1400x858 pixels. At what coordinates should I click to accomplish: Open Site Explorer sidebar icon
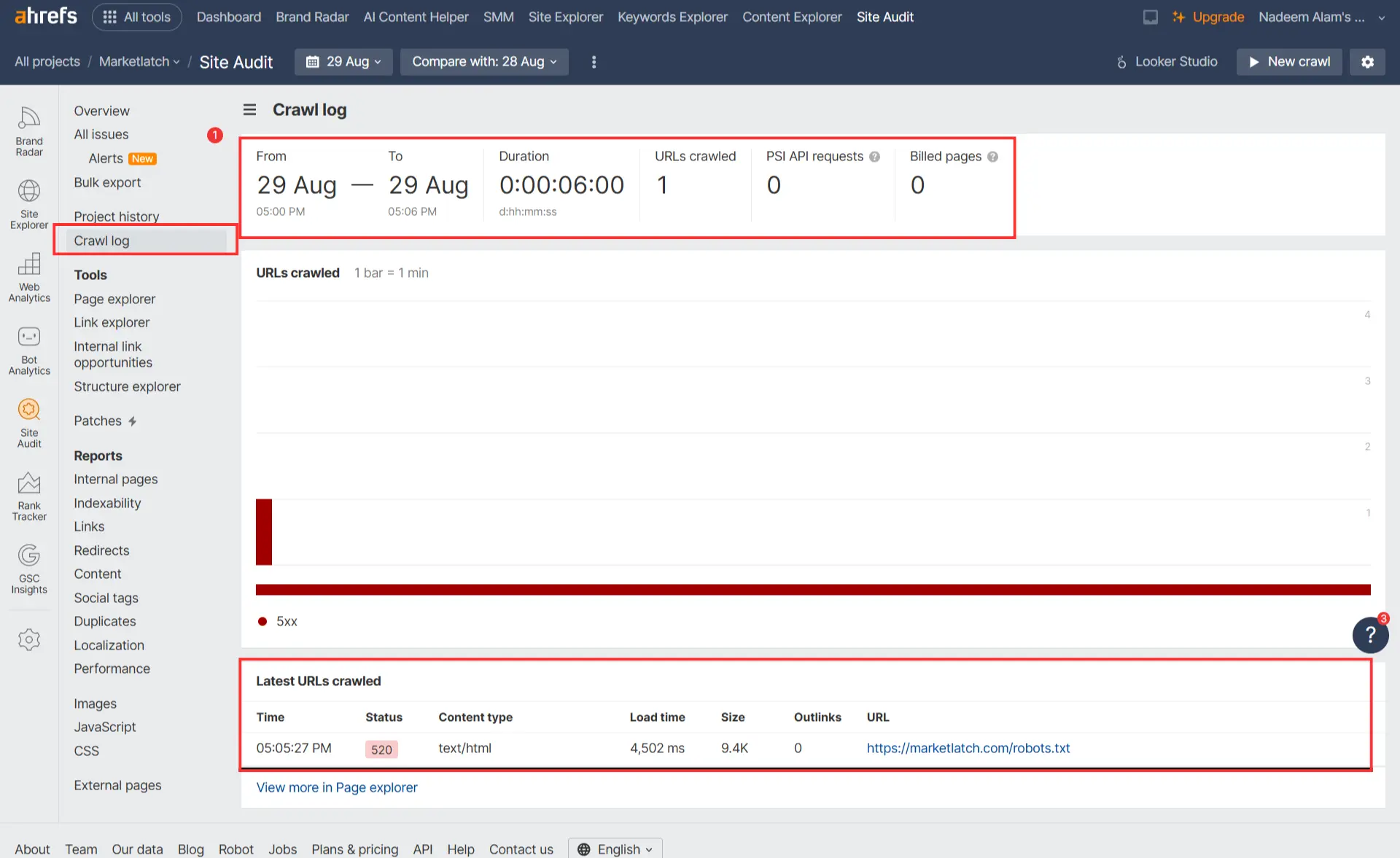click(x=29, y=204)
